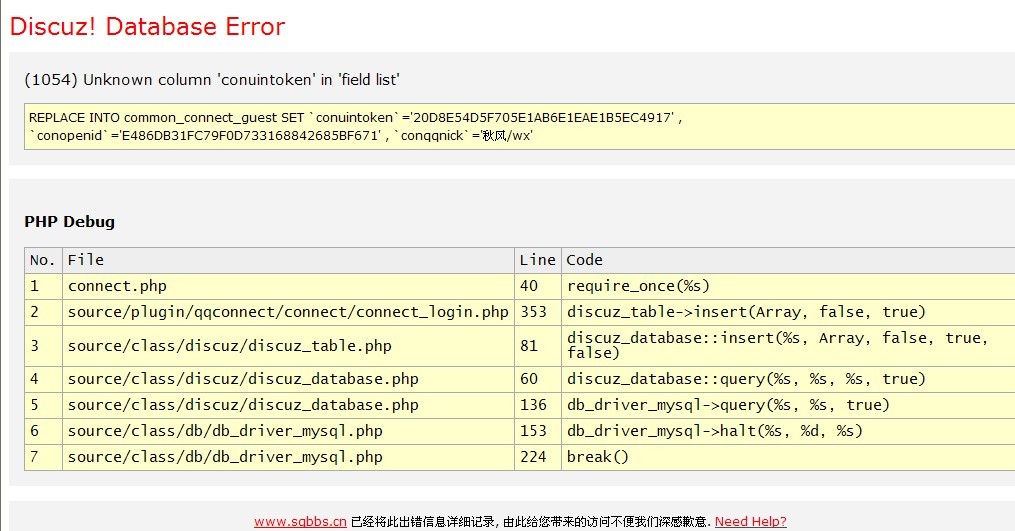This screenshot has height=531, width=1015.
Task: Select the connect.php file cell
Action: (x=117, y=286)
